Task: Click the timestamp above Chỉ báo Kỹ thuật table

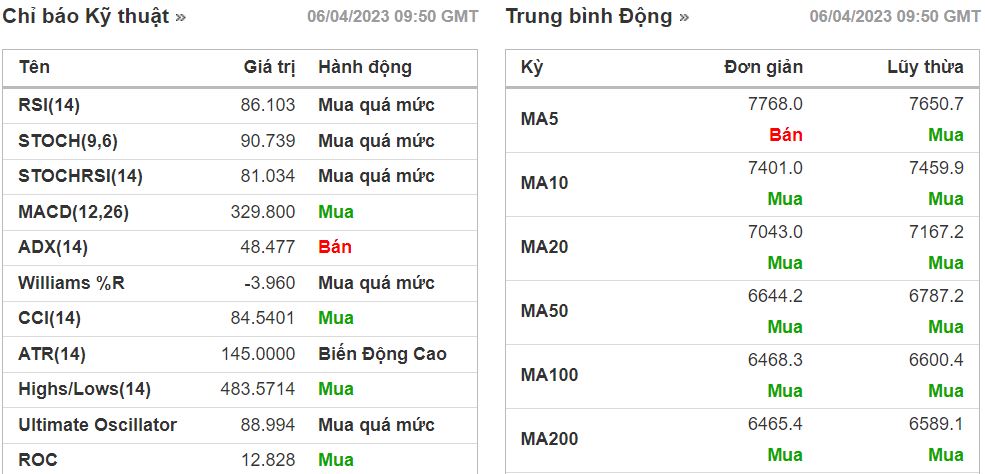Action: [393, 17]
